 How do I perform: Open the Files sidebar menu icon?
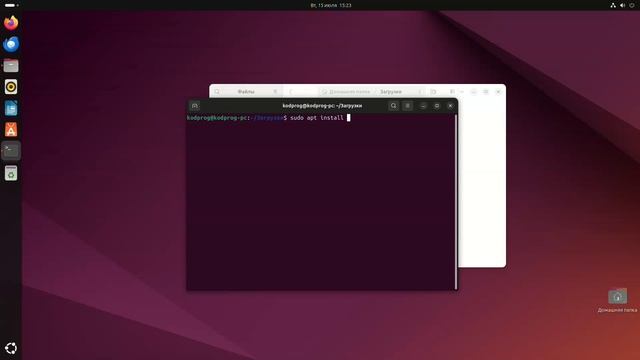[x=275, y=92]
